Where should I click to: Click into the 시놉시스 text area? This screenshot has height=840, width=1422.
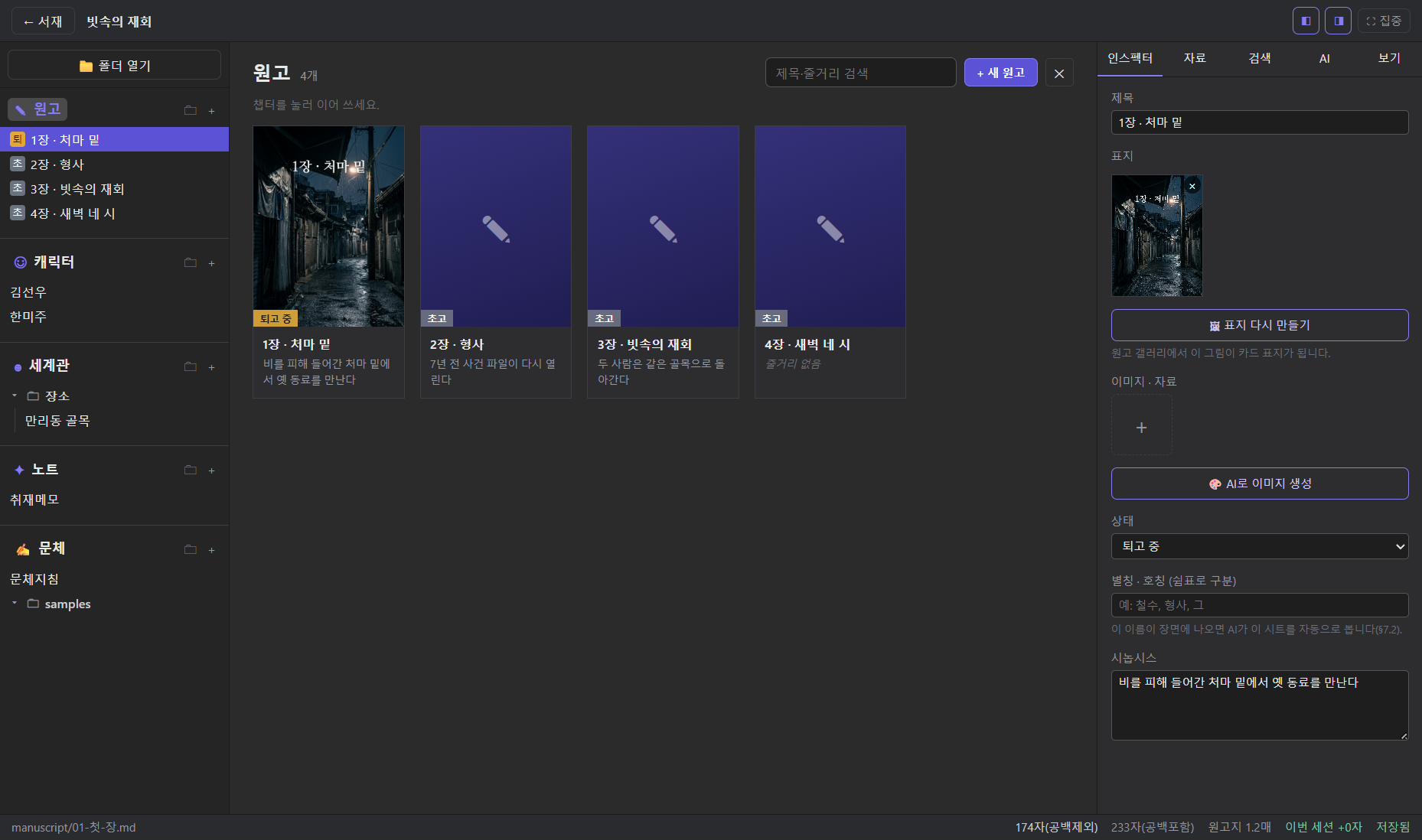1260,705
